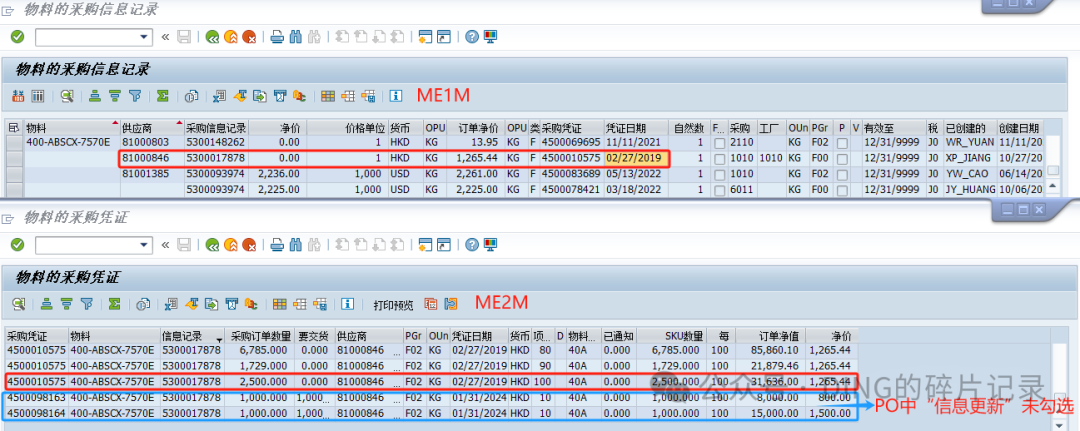Click Print icon in 采购凭证 window toolbar

(277, 244)
